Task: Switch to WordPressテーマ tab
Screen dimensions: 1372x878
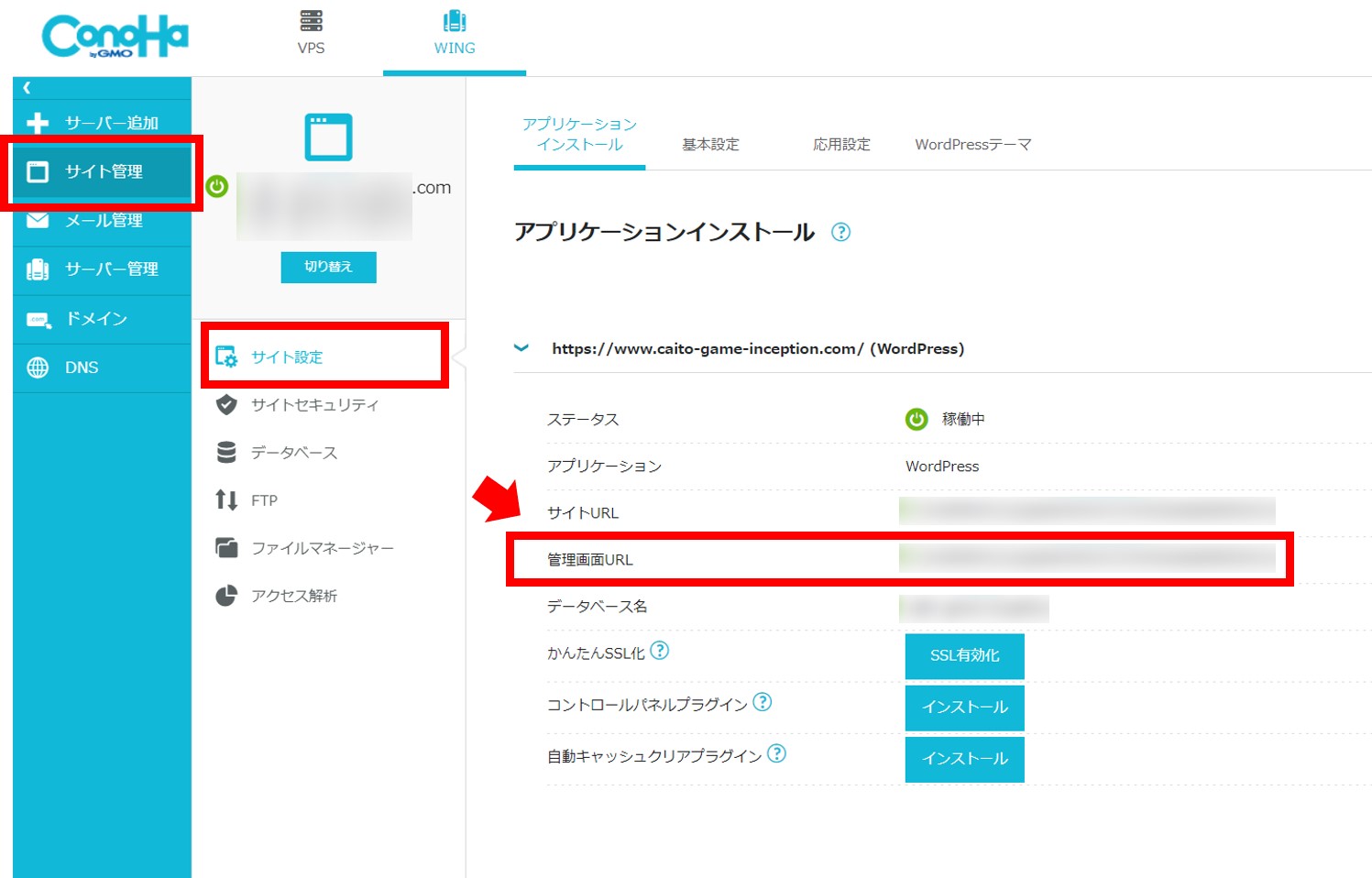Action: click(972, 144)
